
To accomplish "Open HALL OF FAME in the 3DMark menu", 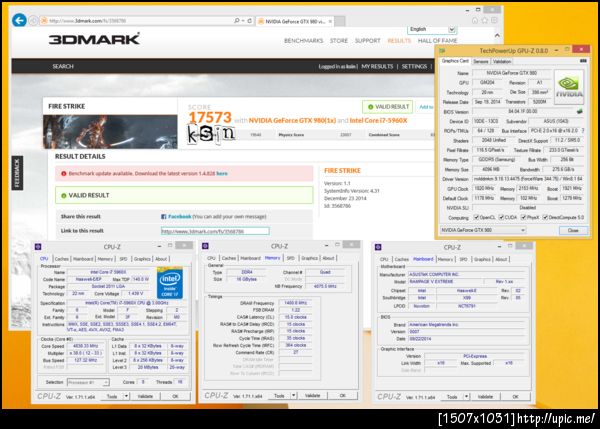I will point(437,41).
